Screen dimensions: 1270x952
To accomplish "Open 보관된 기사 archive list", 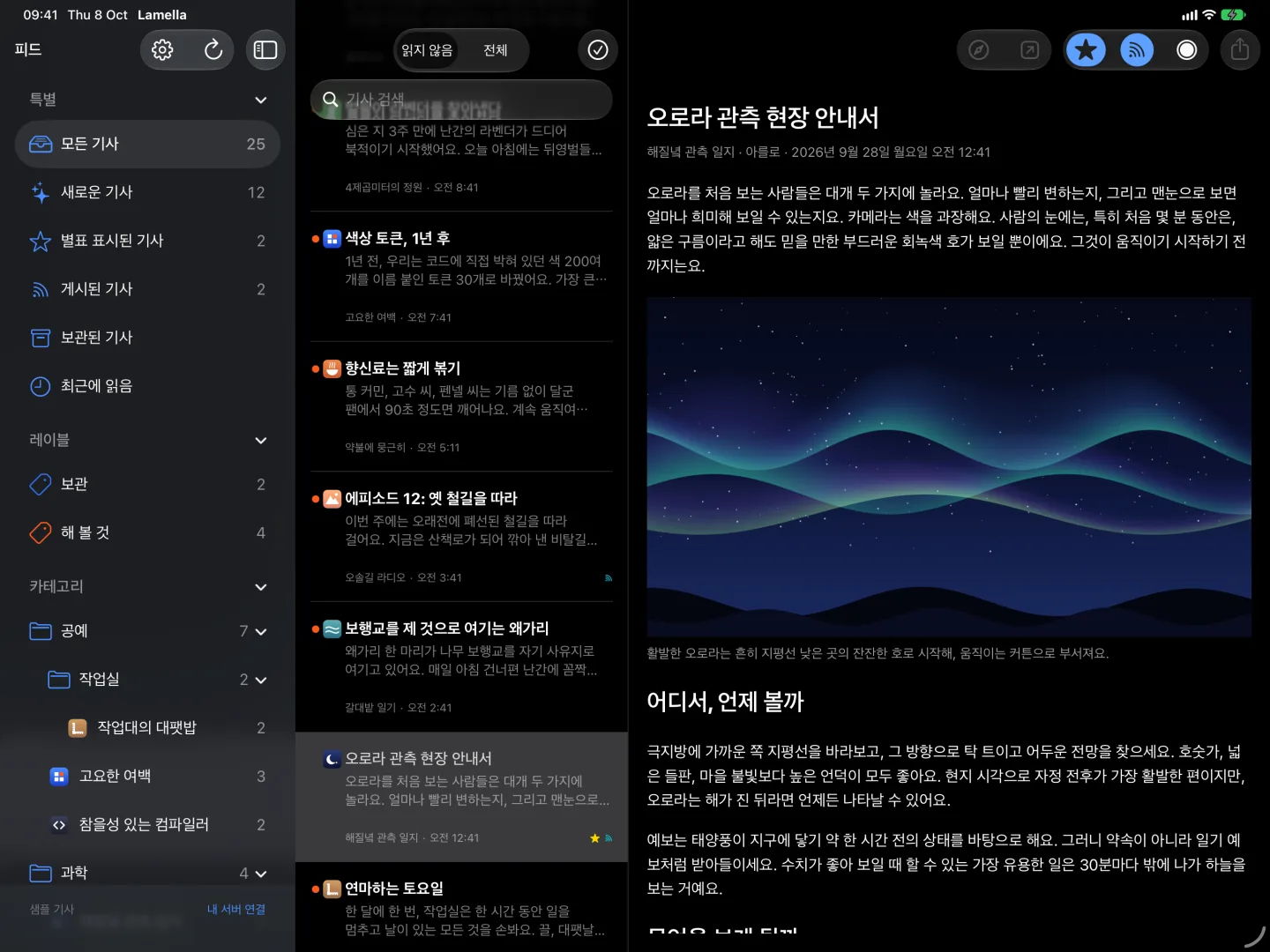I will point(147,338).
